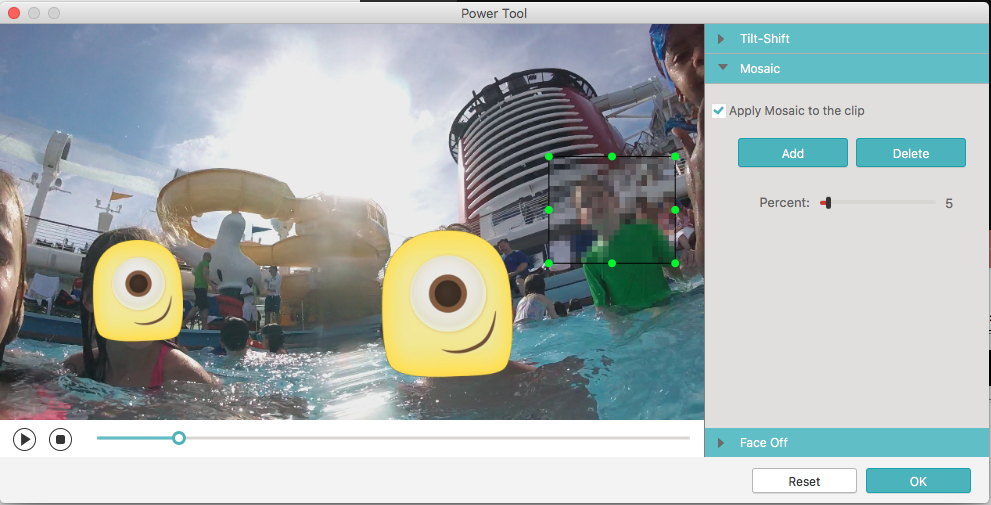Click the Percent label text
Viewport: 991px width, 505px height.
784,203
